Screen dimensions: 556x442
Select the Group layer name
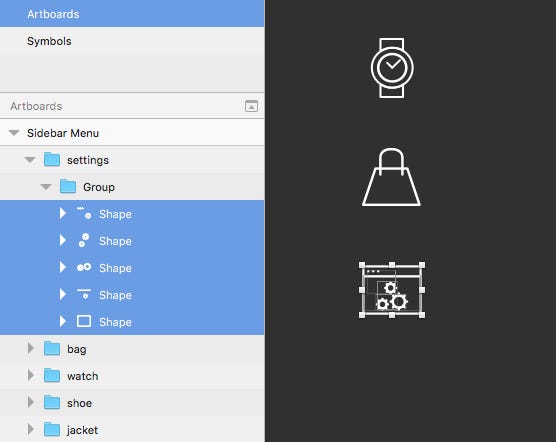click(99, 187)
